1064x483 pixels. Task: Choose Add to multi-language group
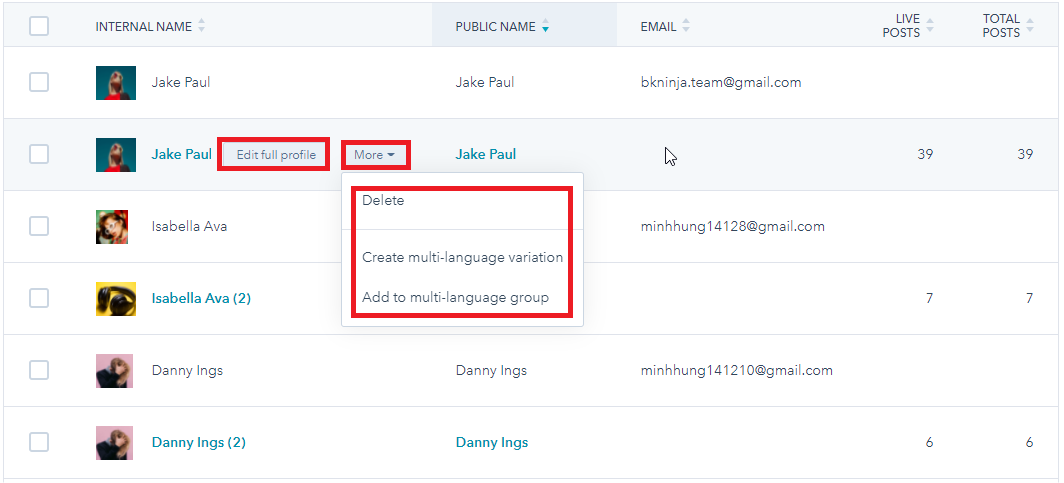tap(455, 297)
